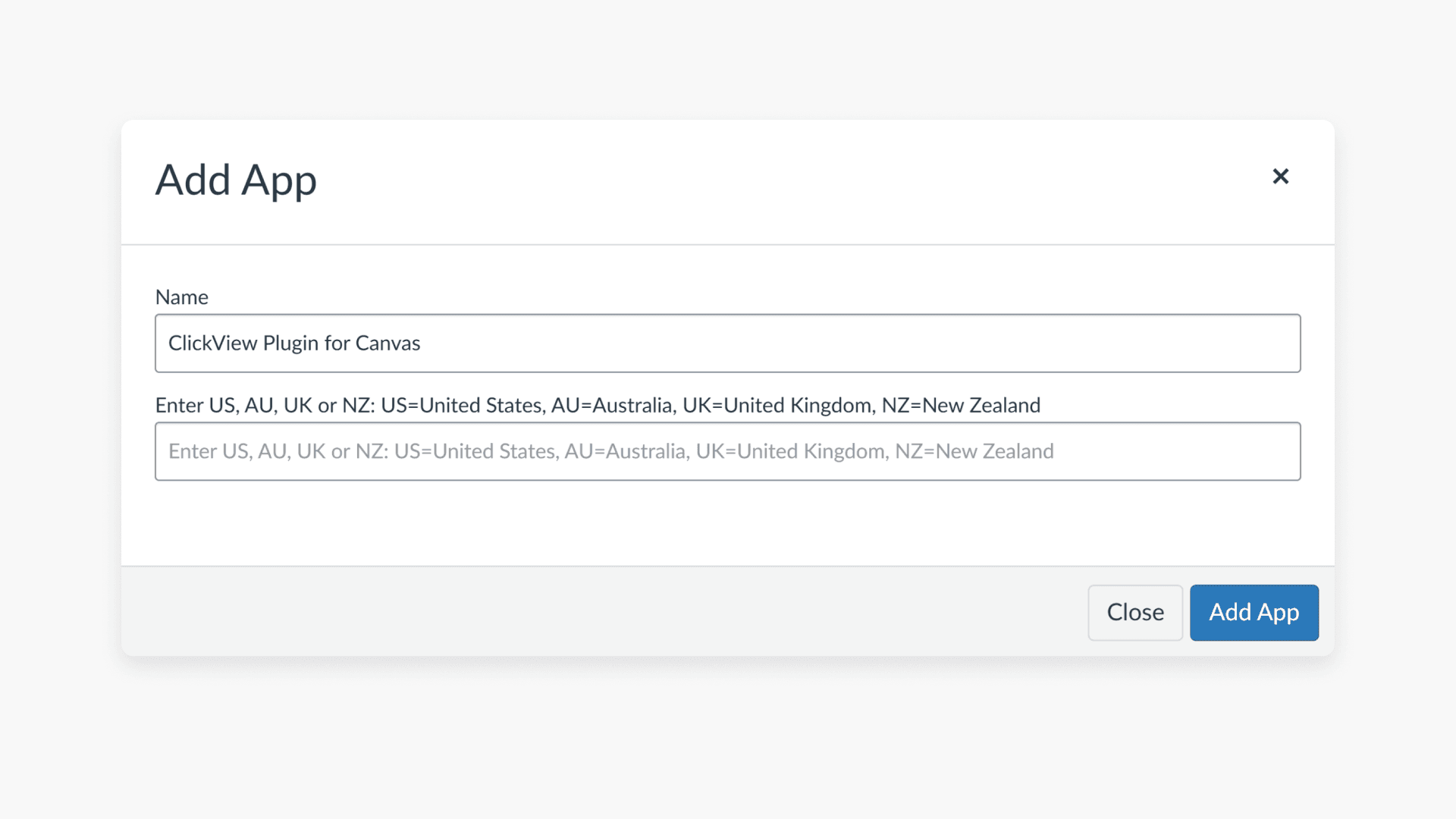Click the placeholder text in region field

[x=610, y=451]
